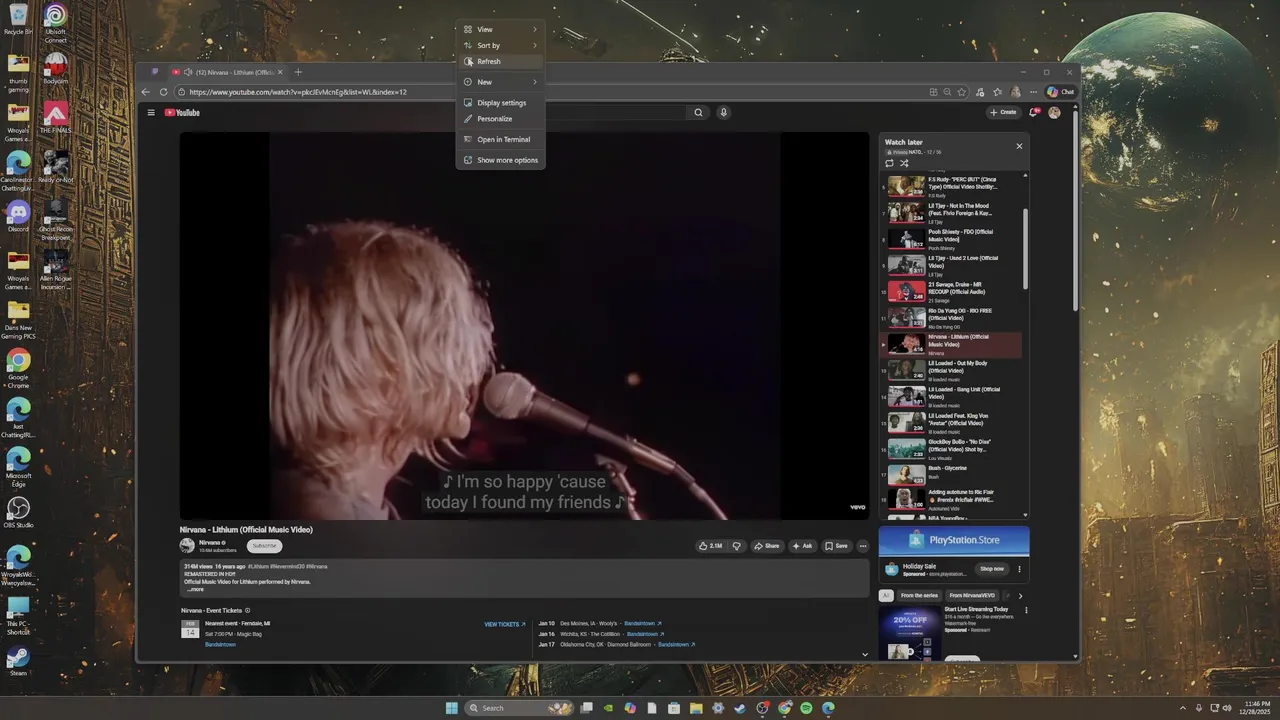
Task: Open browser Chat copilot button
Action: point(1061,92)
